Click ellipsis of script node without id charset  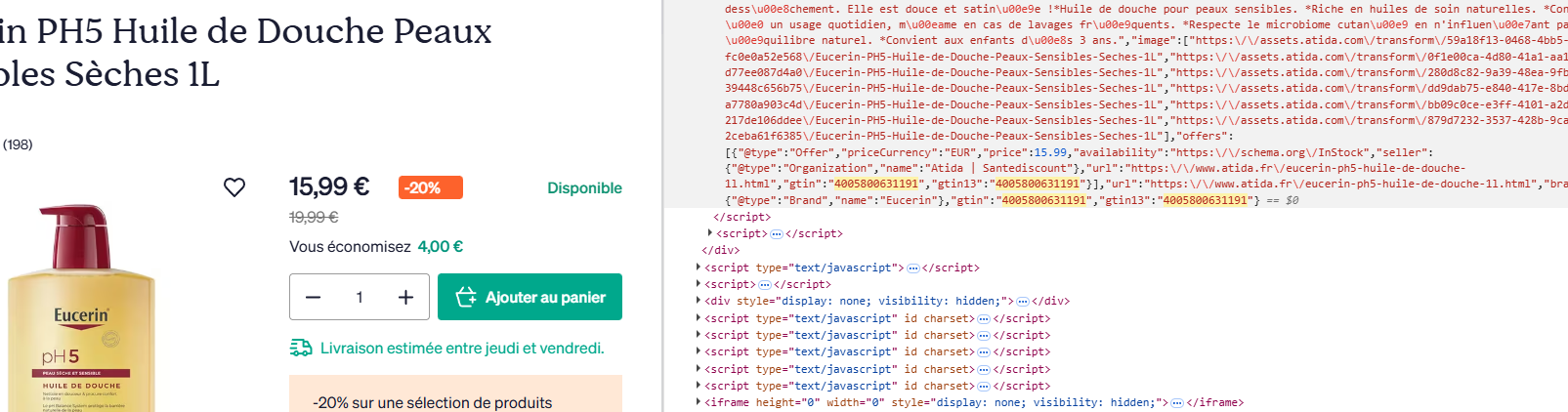pyautogui.click(x=913, y=268)
